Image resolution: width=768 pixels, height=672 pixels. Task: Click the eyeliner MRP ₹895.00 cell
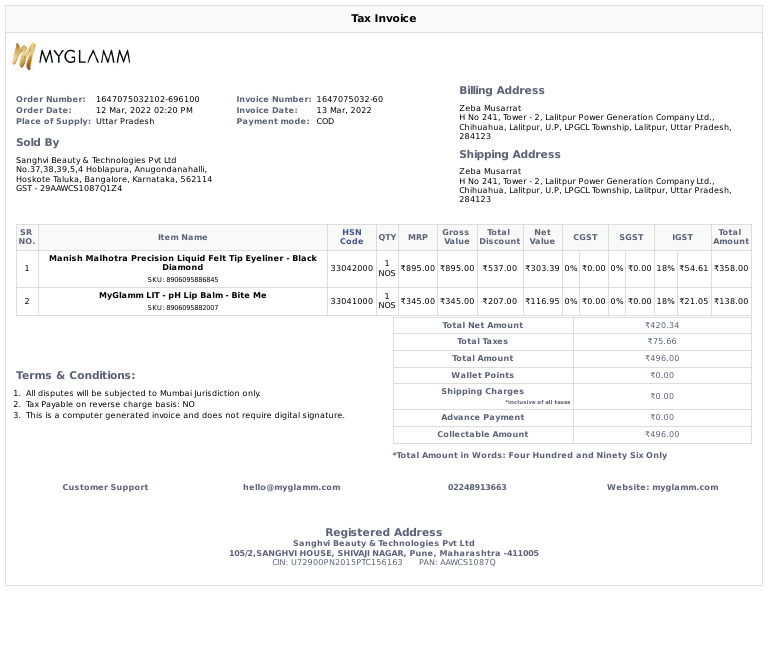(x=418, y=268)
